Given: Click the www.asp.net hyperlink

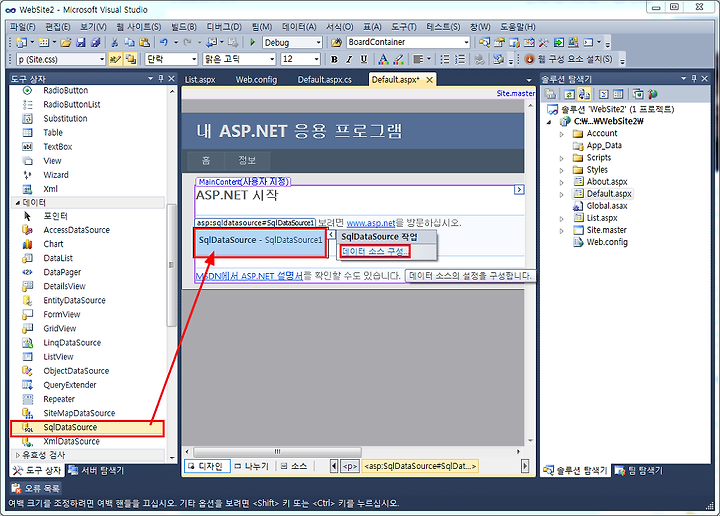Looking at the screenshot, I should pyautogui.click(x=371, y=223).
